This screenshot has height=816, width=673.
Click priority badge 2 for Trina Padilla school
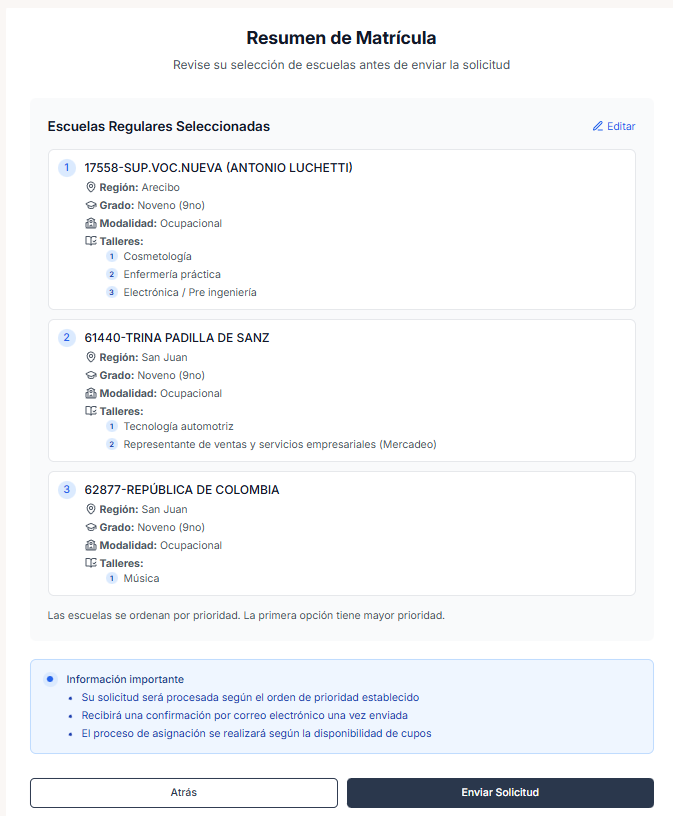tap(67, 337)
